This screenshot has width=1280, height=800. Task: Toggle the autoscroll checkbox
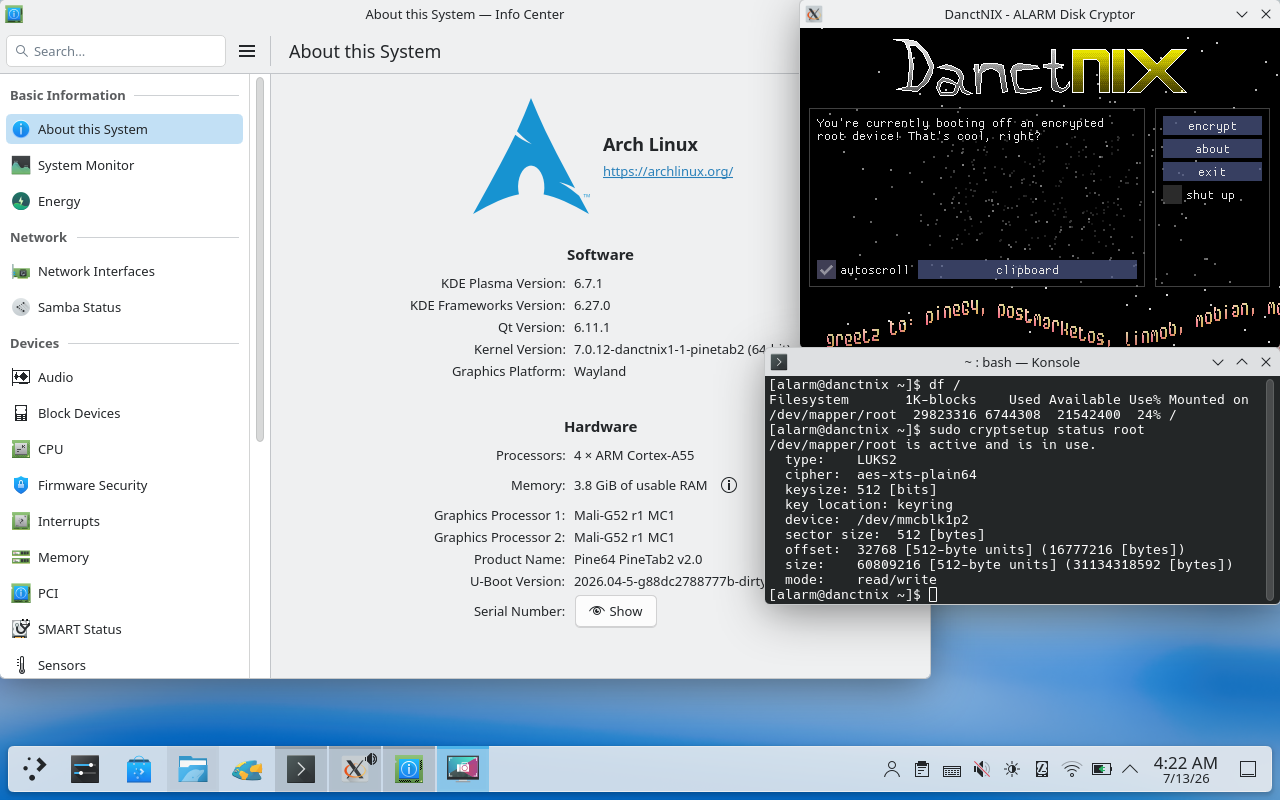pyautogui.click(x=826, y=270)
